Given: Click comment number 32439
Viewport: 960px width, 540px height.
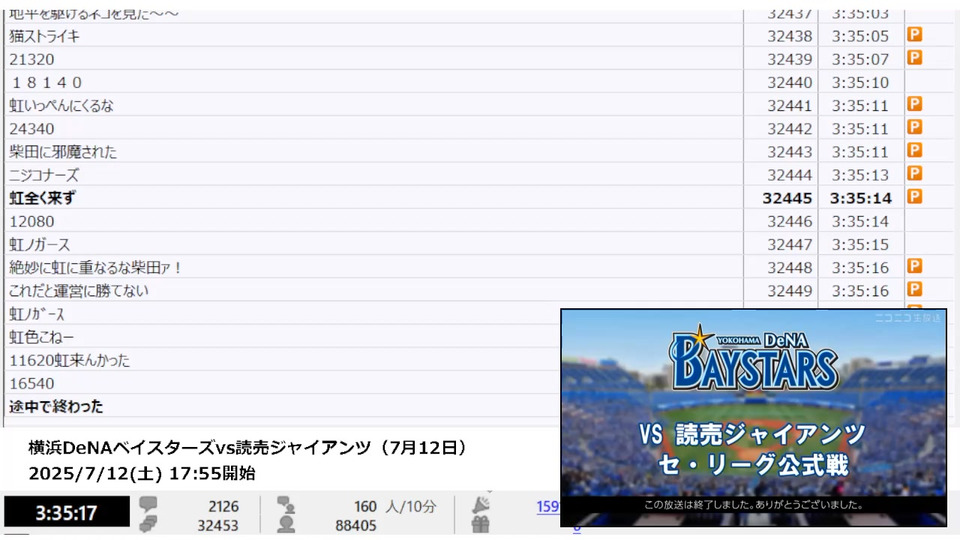Looking at the screenshot, I should click(790, 59).
